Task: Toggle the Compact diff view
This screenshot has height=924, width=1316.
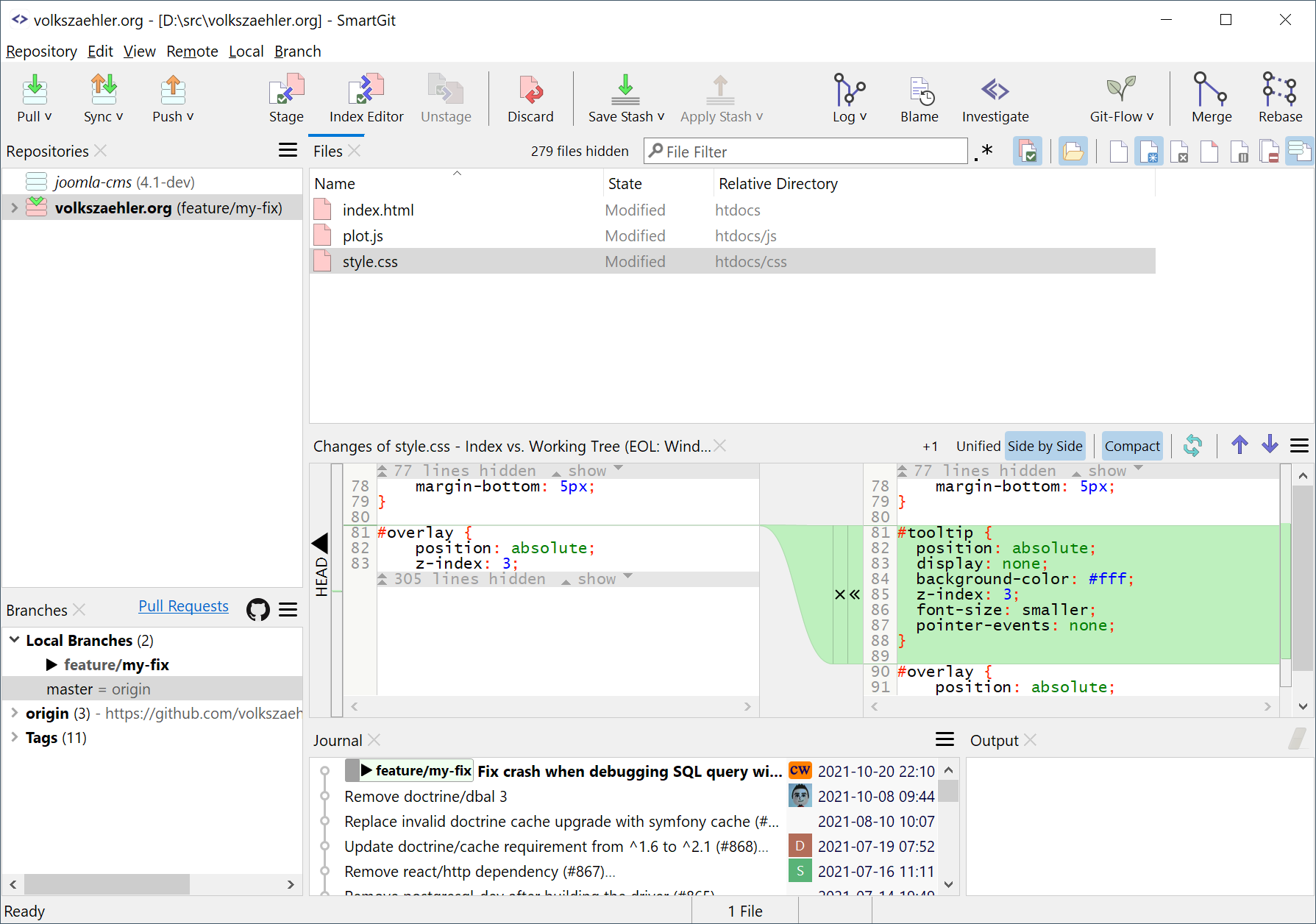Action: coord(1131,446)
